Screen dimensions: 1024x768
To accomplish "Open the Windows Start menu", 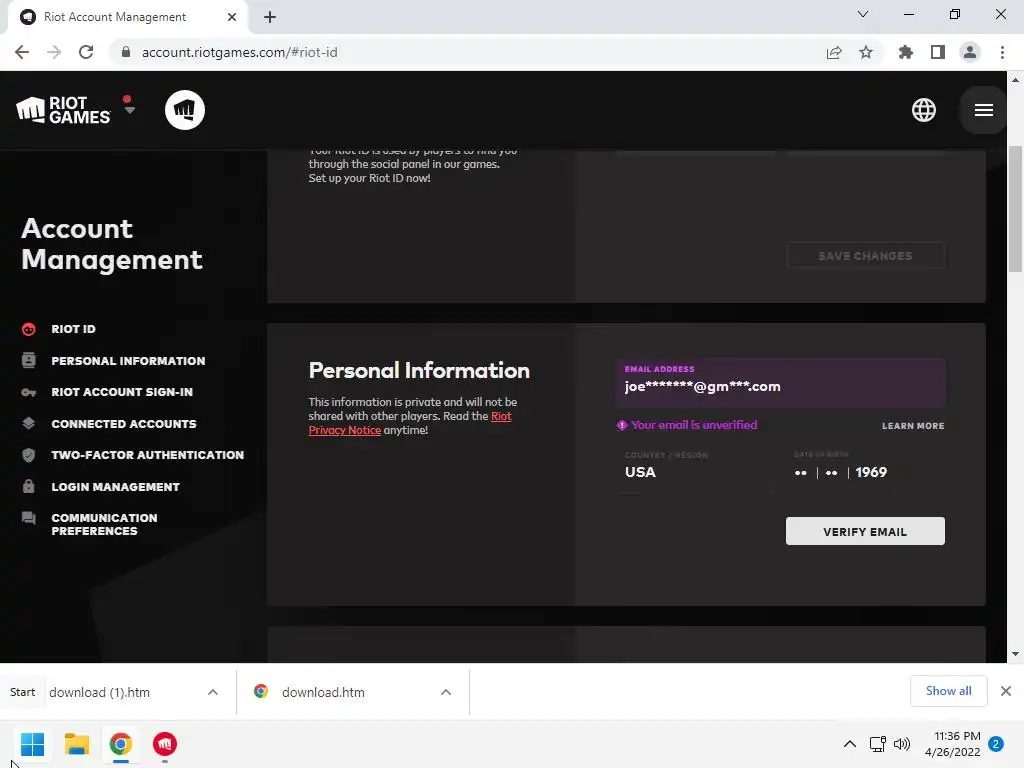I will click(32, 744).
